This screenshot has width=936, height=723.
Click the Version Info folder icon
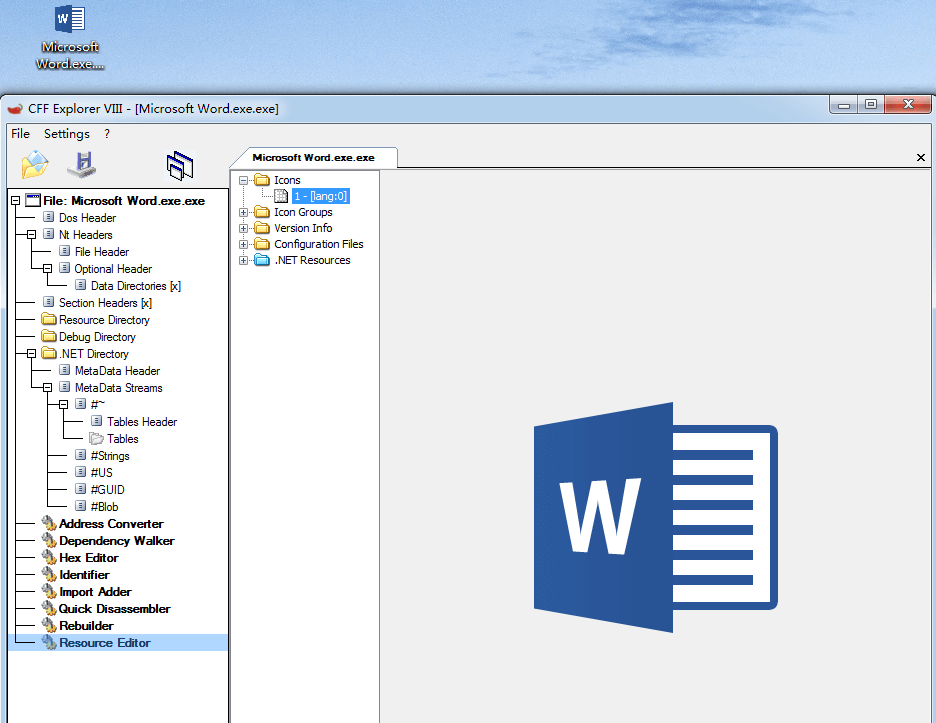tap(261, 228)
